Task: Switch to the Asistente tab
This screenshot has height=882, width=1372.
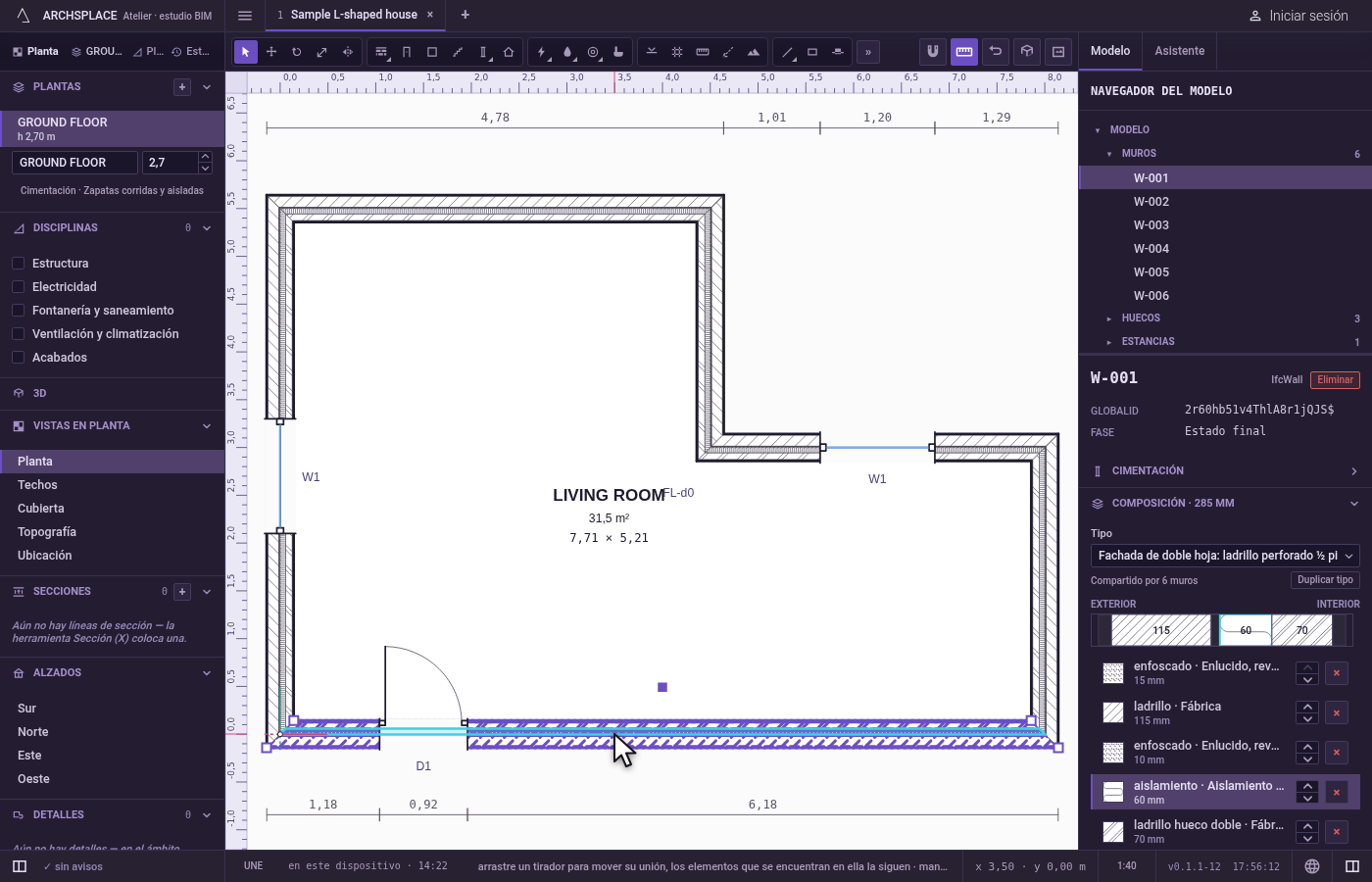Action: tap(1180, 51)
